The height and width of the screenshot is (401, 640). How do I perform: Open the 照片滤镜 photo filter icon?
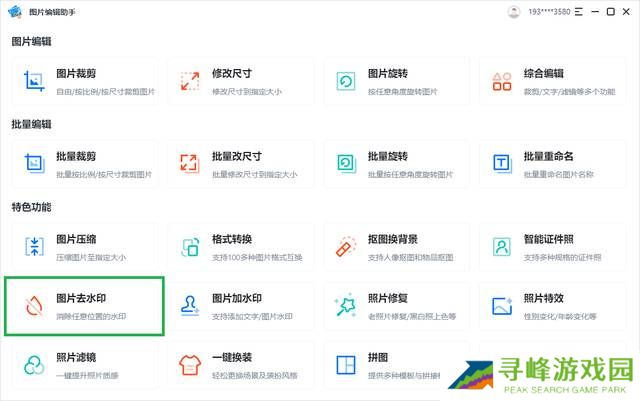pos(34,365)
